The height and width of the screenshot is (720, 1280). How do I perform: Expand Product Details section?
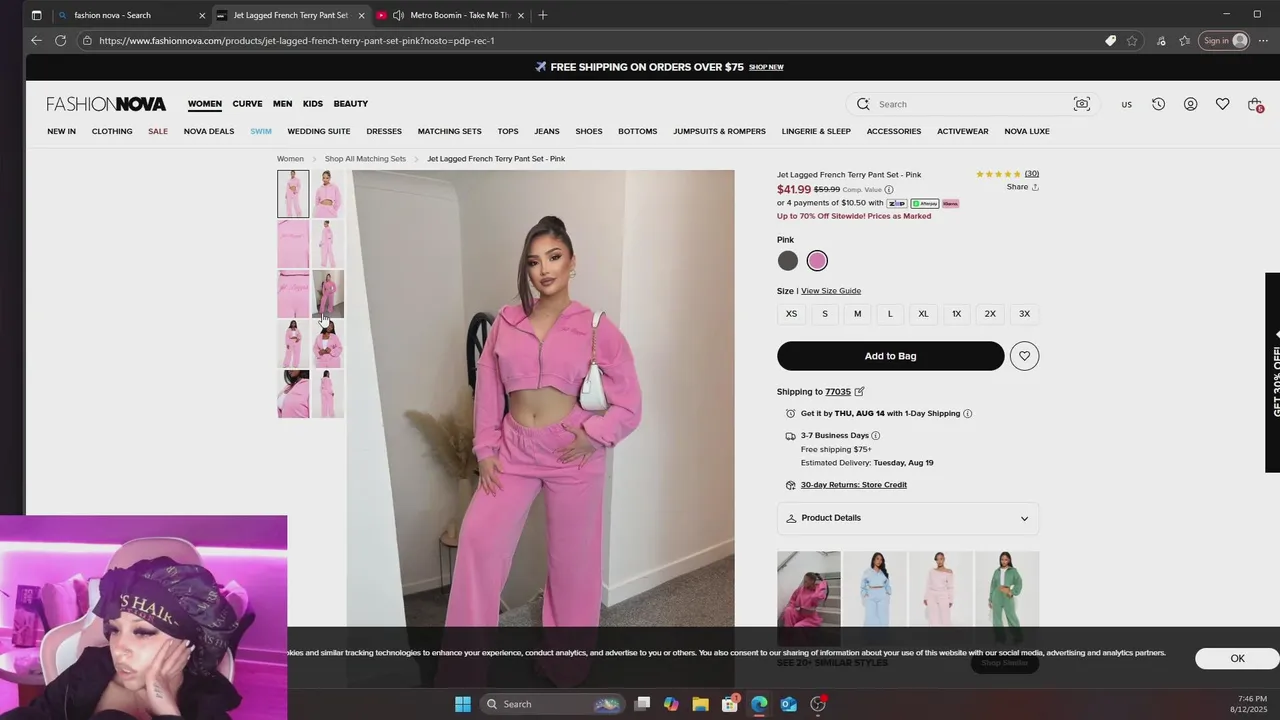point(908,518)
